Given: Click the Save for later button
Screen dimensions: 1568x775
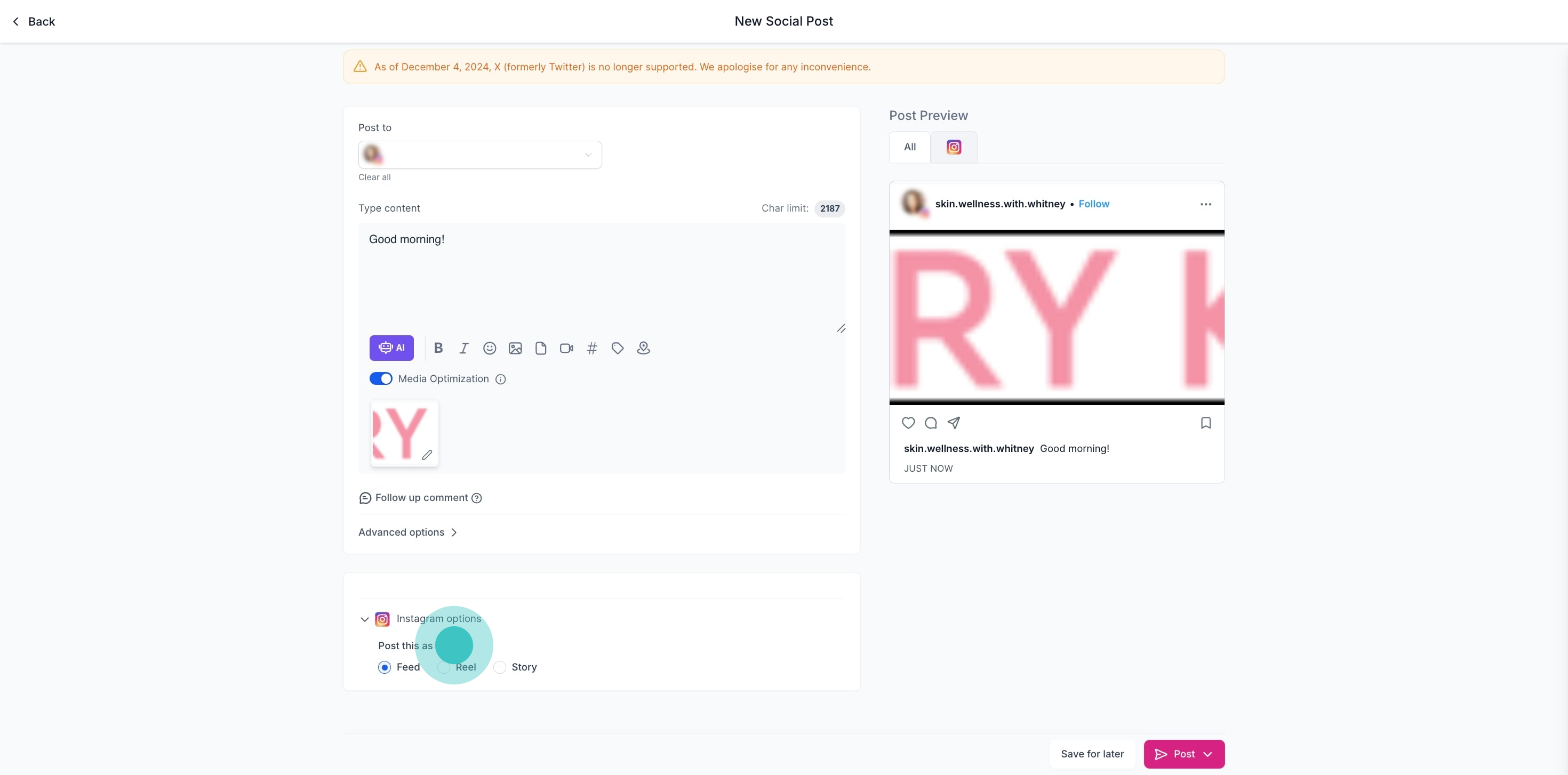Looking at the screenshot, I should pyautogui.click(x=1092, y=754).
